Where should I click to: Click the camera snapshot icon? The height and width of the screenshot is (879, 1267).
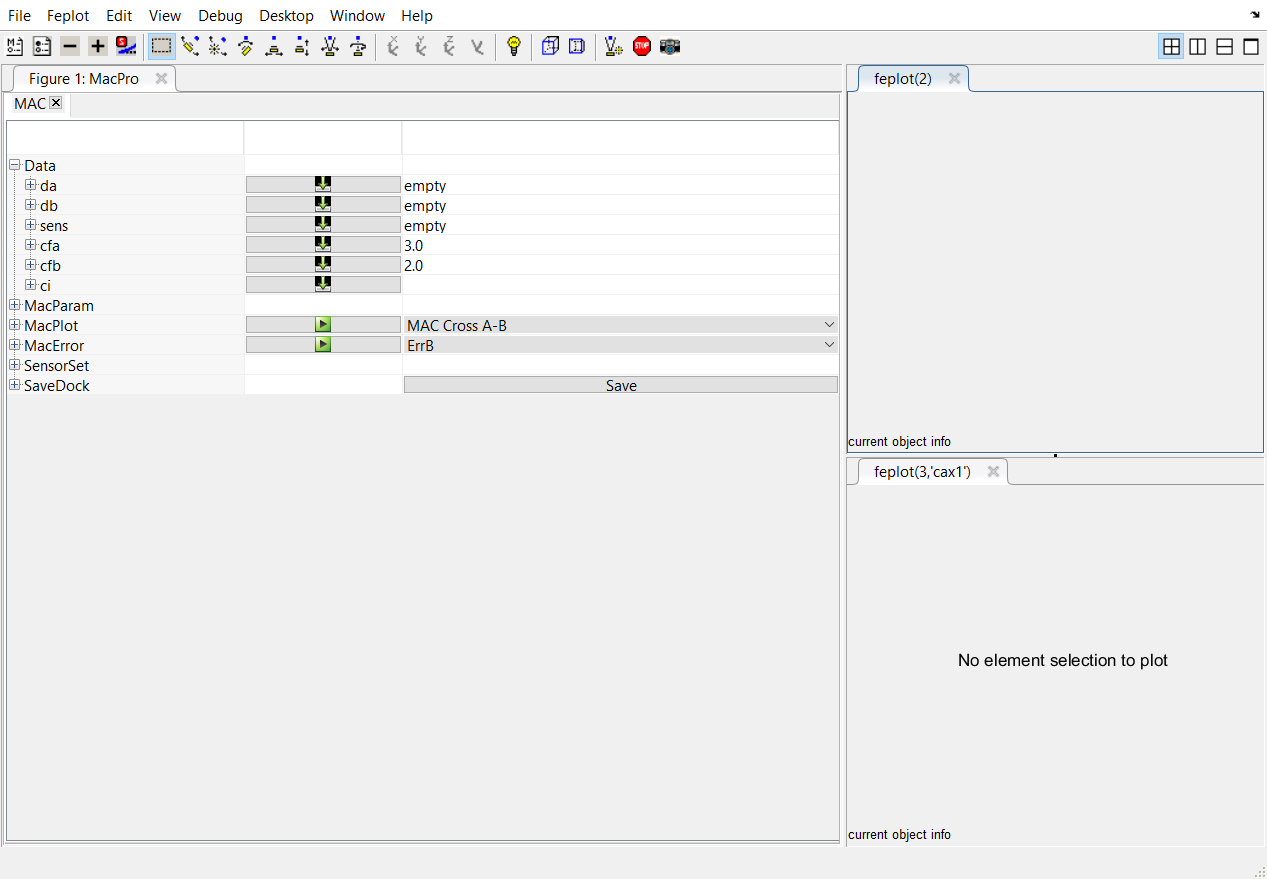pos(670,46)
